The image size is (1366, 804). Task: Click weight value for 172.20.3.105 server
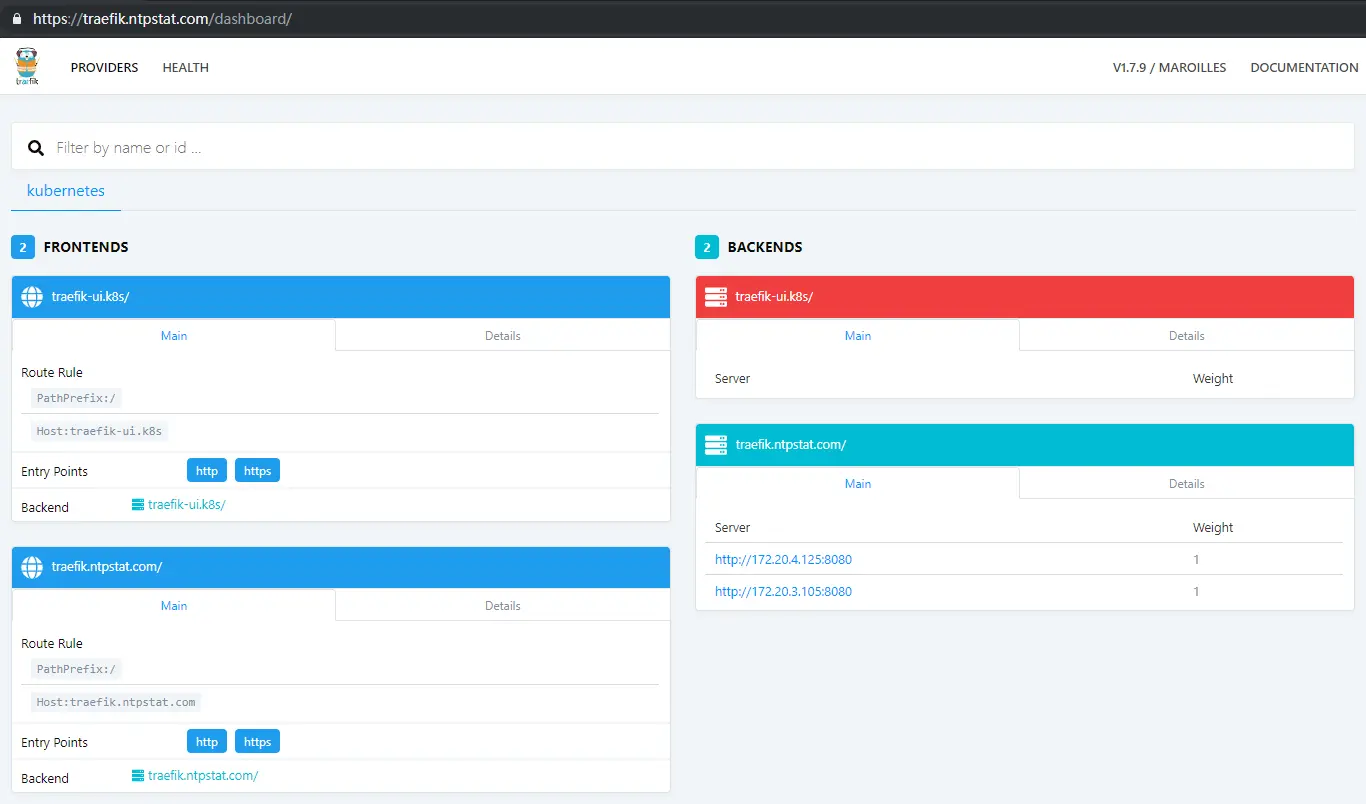click(x=1196, y=591)
